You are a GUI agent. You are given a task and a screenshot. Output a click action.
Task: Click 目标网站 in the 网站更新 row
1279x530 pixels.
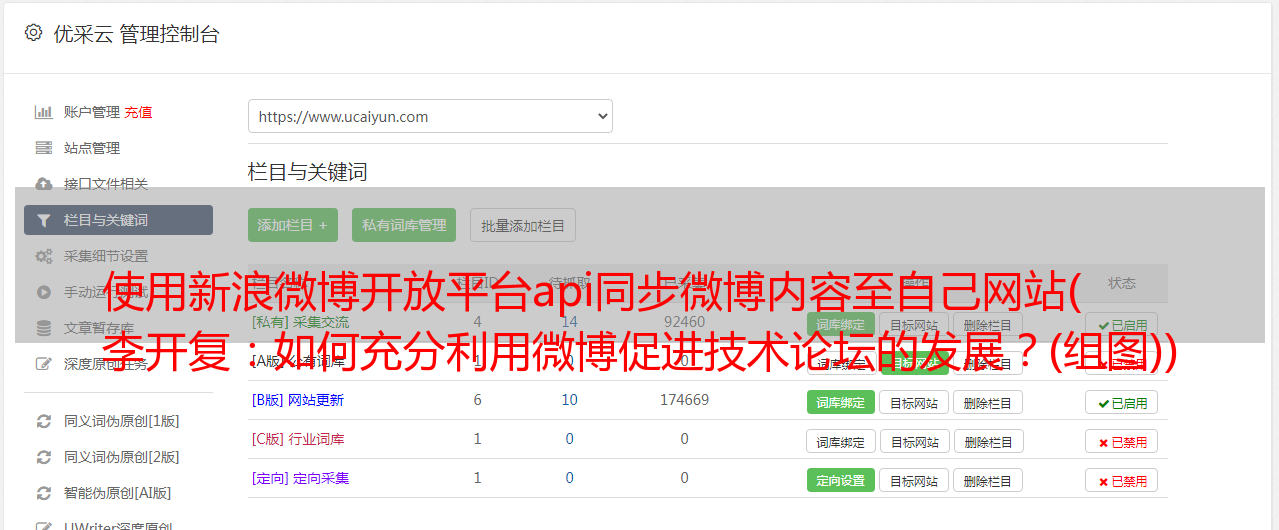[x=914, y=402]
